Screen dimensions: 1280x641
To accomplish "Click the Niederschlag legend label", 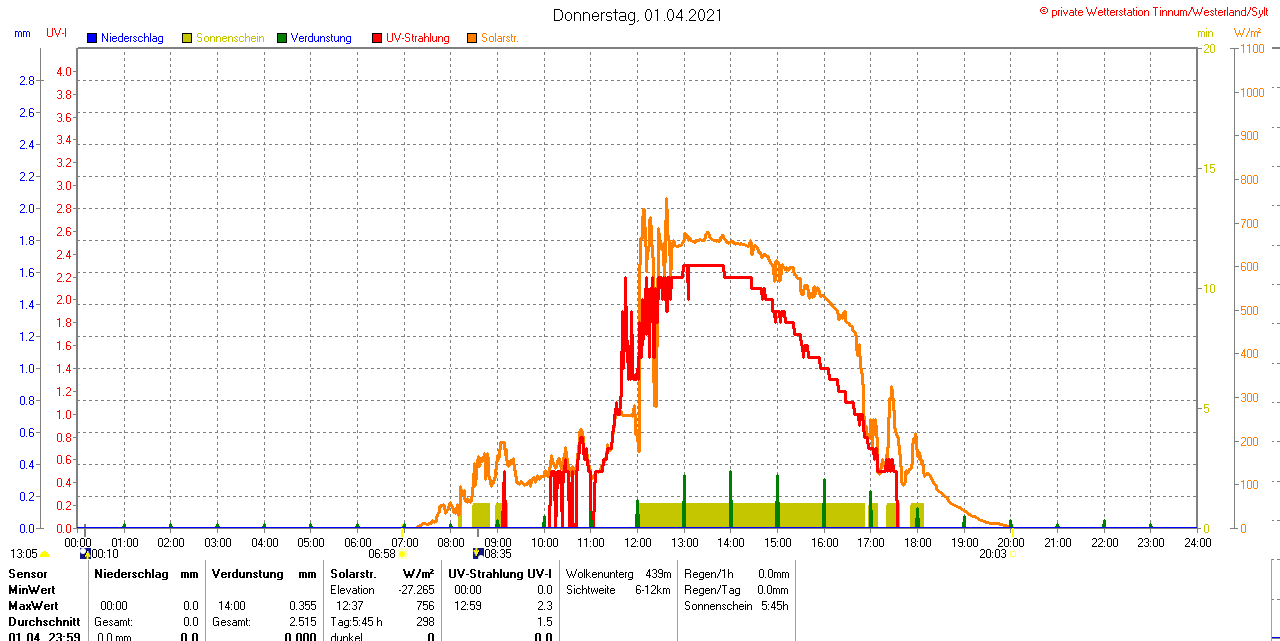I will point(132,38).
